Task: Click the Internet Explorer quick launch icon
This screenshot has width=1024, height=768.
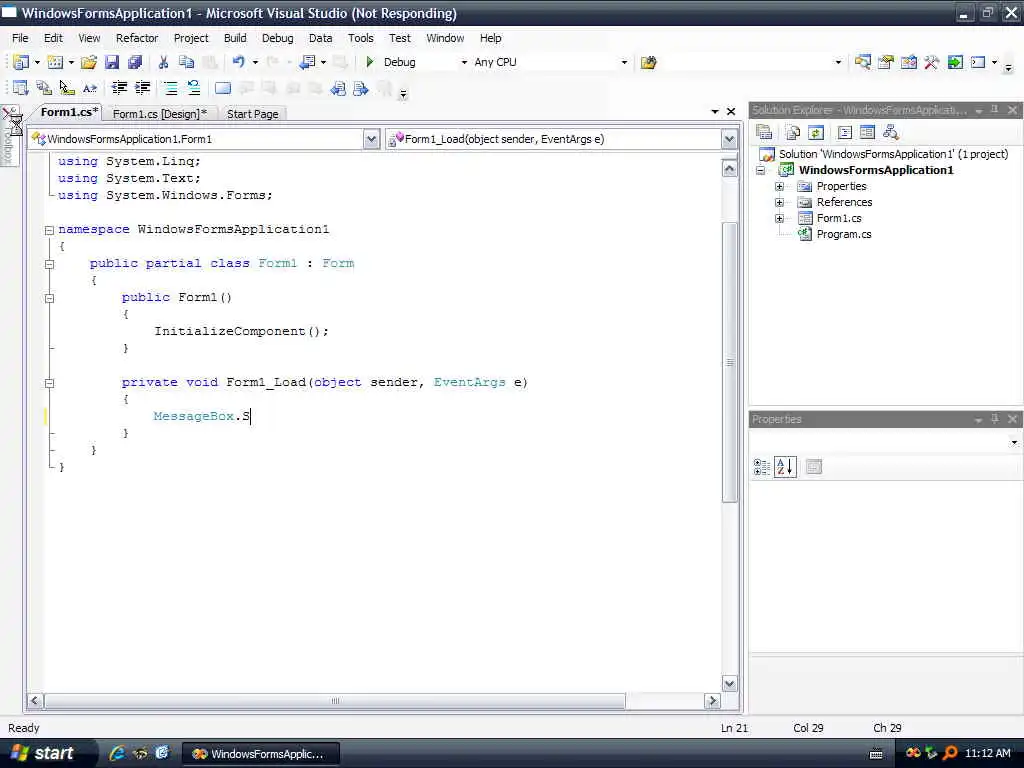Action: [x=117, y=754]
